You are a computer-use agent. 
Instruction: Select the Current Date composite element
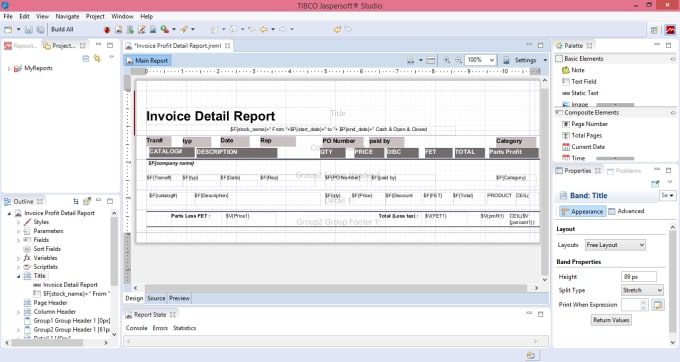coord(583,147)
